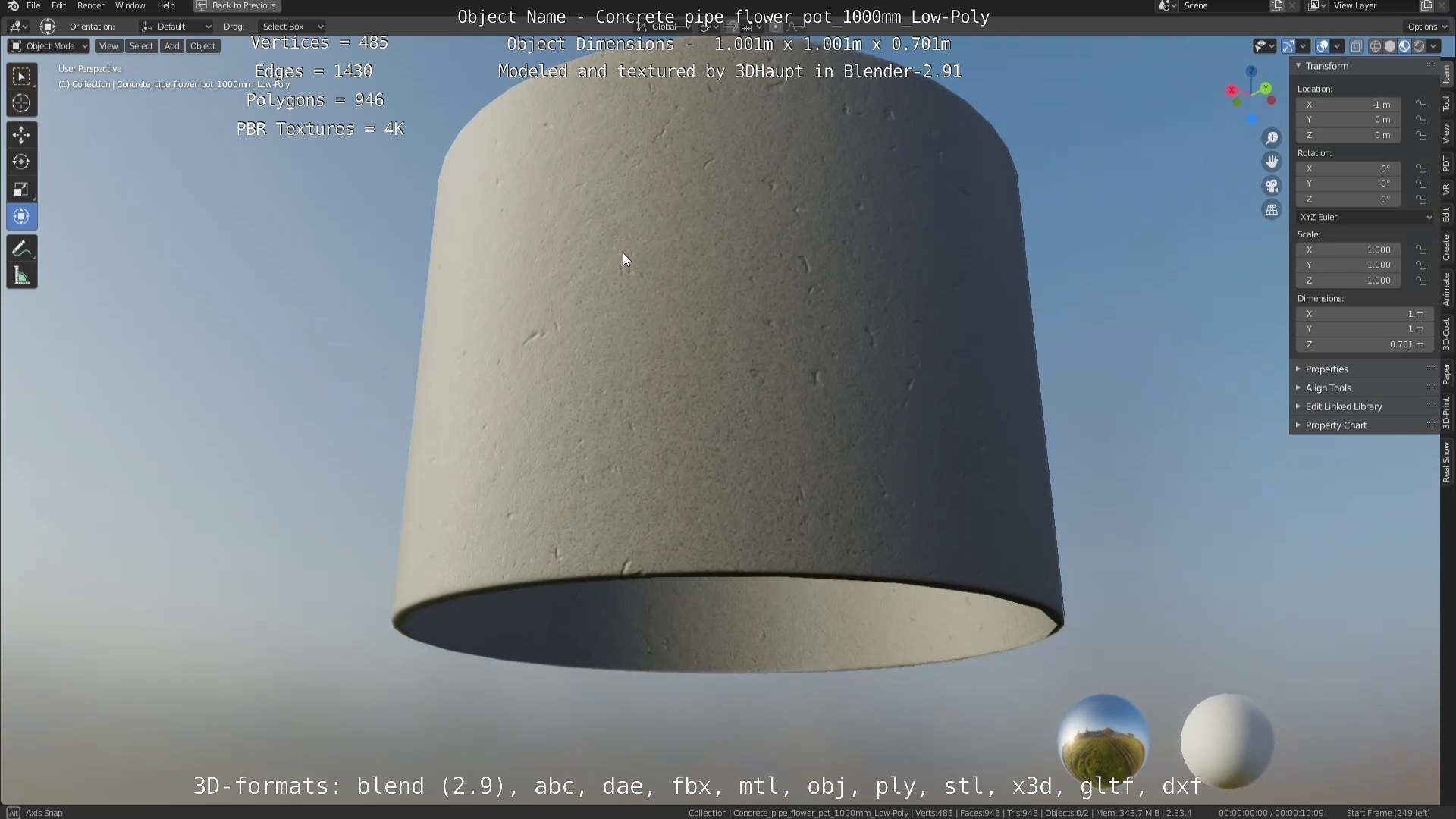Viewport: 1456px width, 819px height.
Task: Click the Transform tool settings icon in header
Action: click(x=48, y=27)
